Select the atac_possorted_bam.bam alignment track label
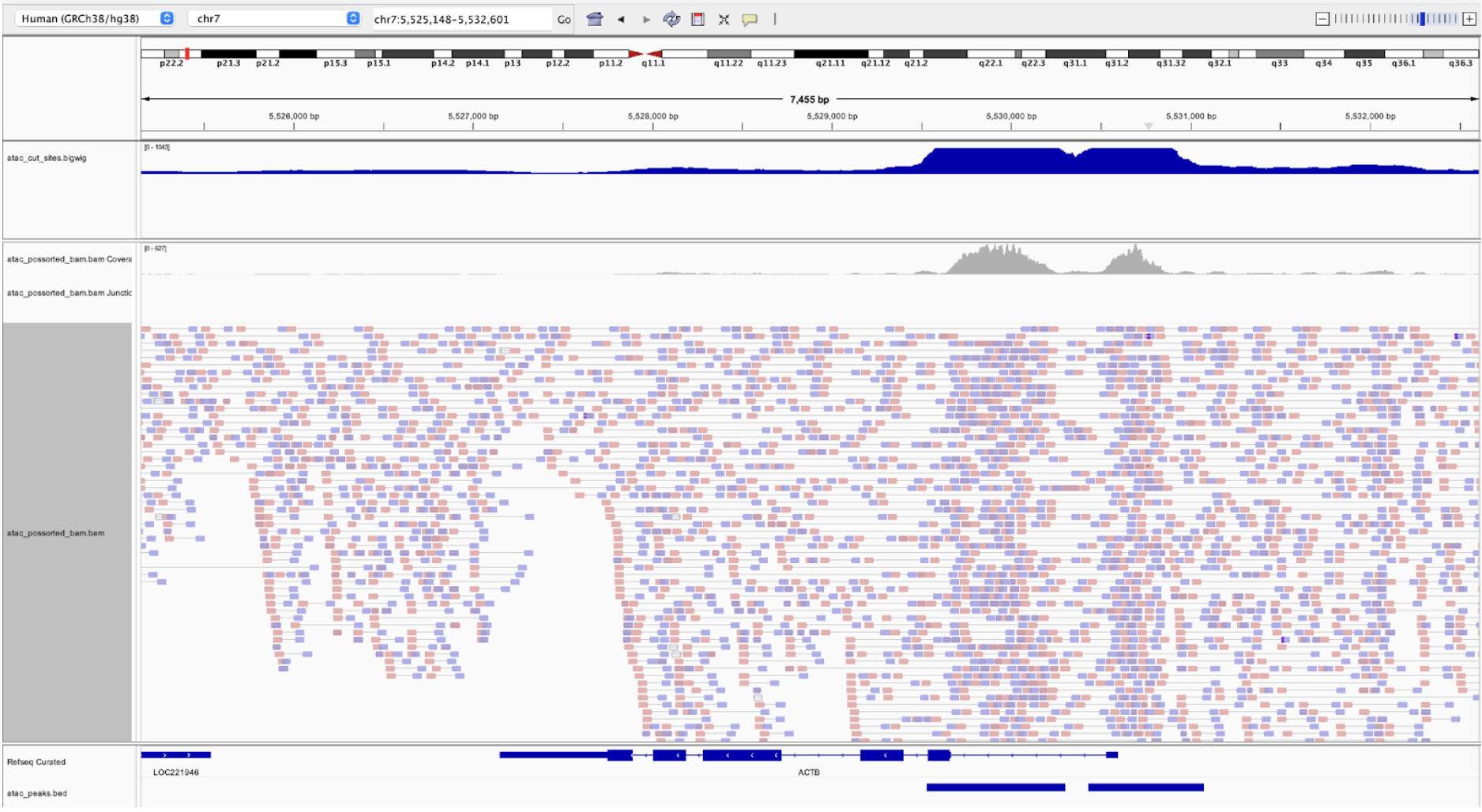This screenshot has height=812, width=1482. point(55,533)
